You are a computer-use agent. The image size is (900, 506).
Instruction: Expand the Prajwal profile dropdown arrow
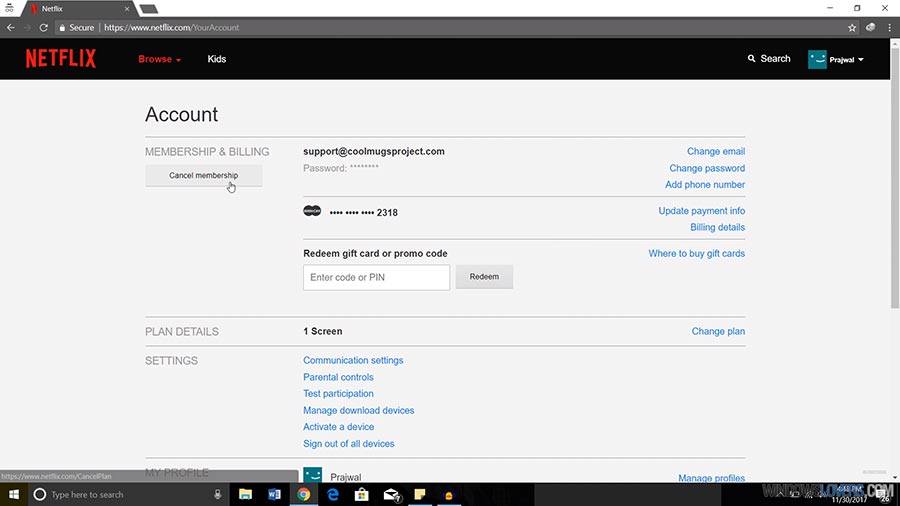pos(860,60)
